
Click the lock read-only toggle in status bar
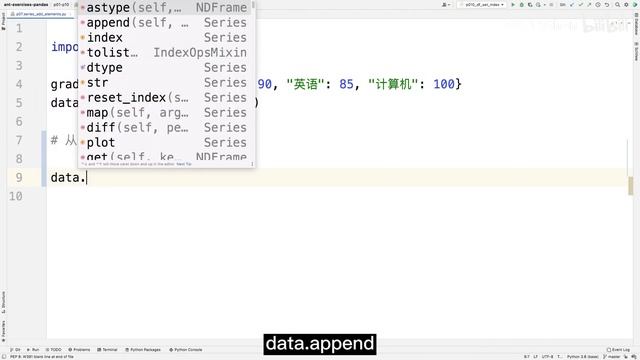pyautogui.click(x=626, y=357)
